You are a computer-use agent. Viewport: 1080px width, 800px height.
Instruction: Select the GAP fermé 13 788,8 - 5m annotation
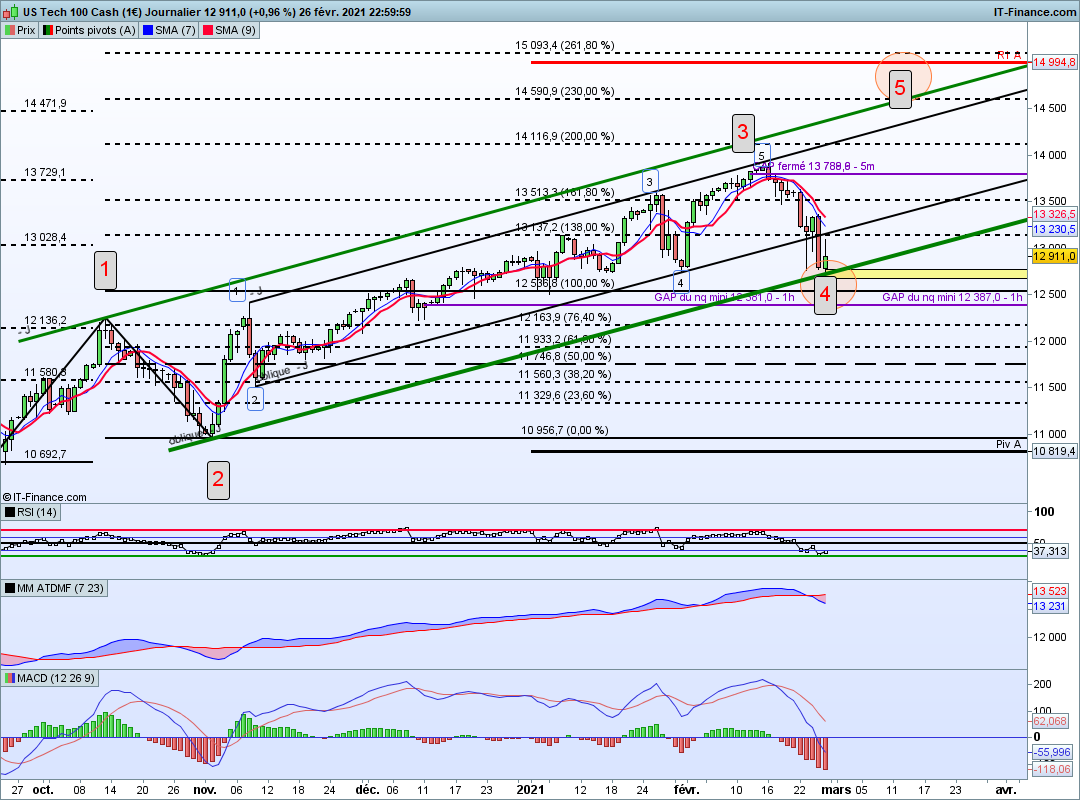816,166
